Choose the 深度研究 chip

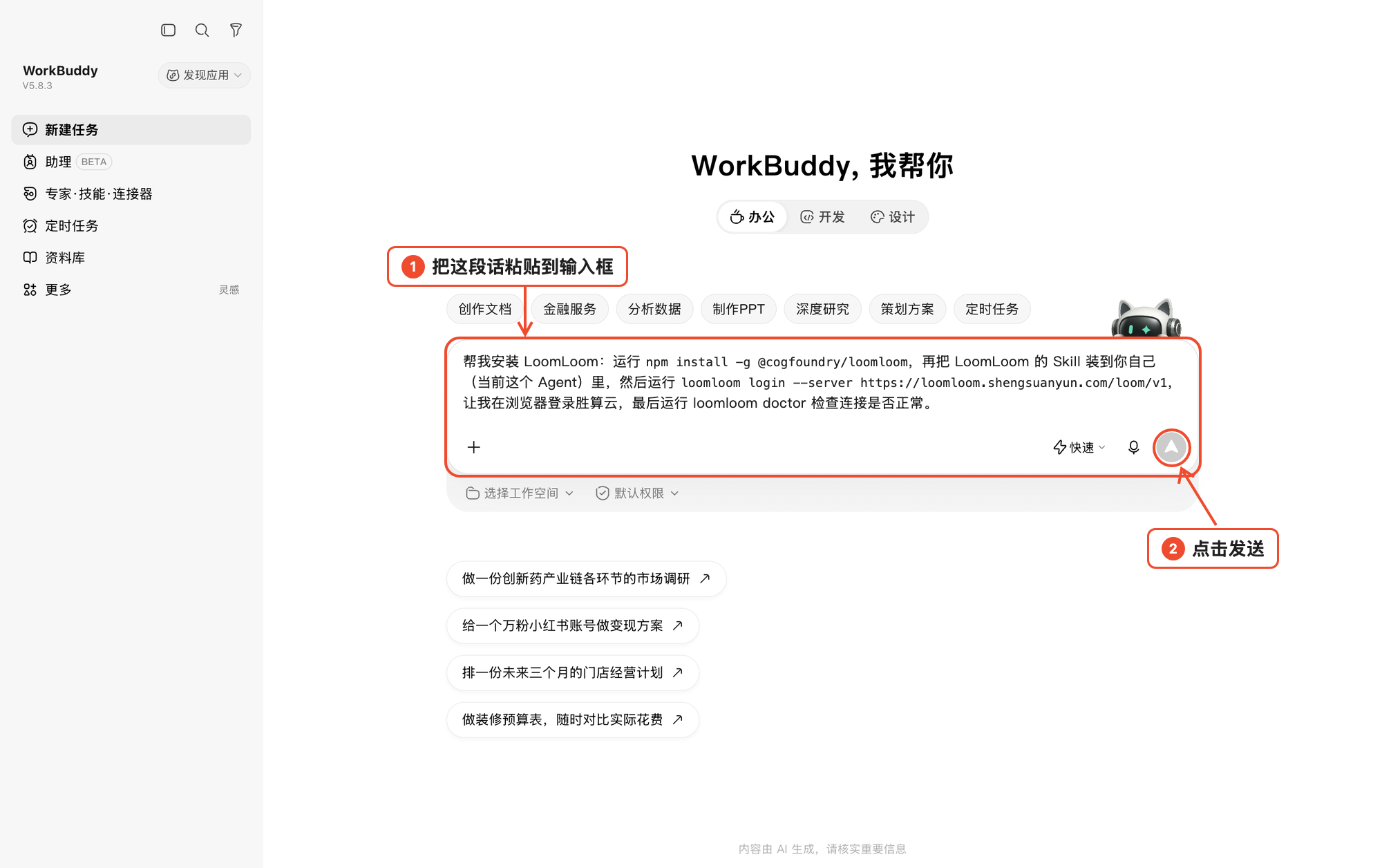(822, 309)
